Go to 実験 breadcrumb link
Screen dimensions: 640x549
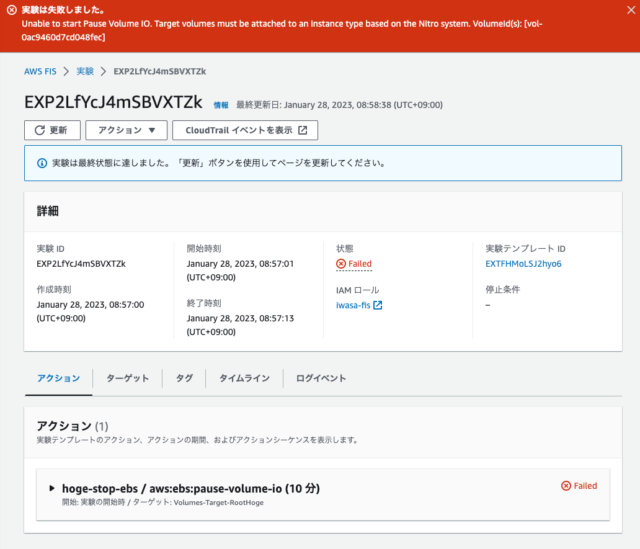click(x=85, y=71)
